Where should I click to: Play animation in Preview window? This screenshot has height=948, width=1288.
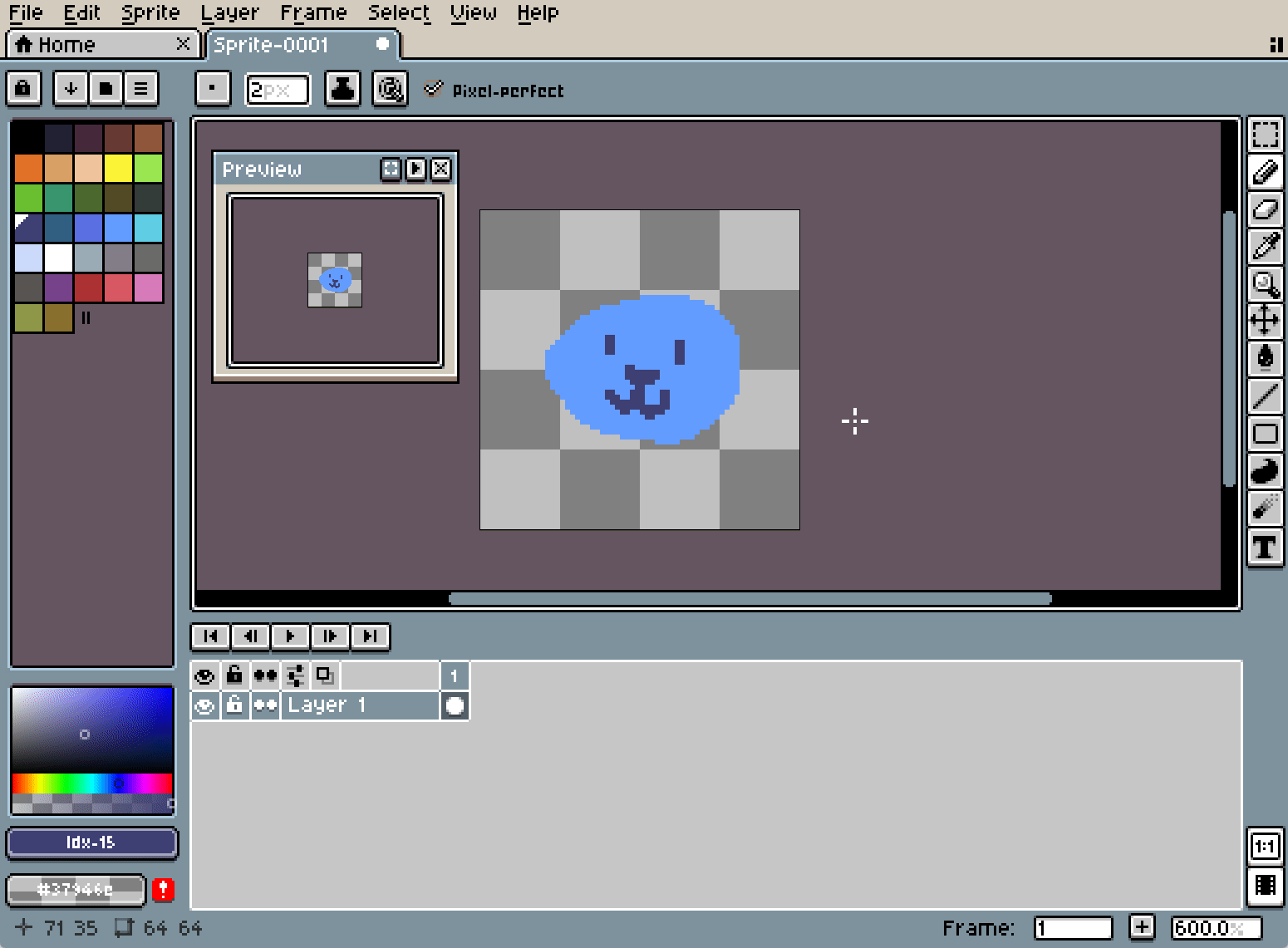coord(415,169)
